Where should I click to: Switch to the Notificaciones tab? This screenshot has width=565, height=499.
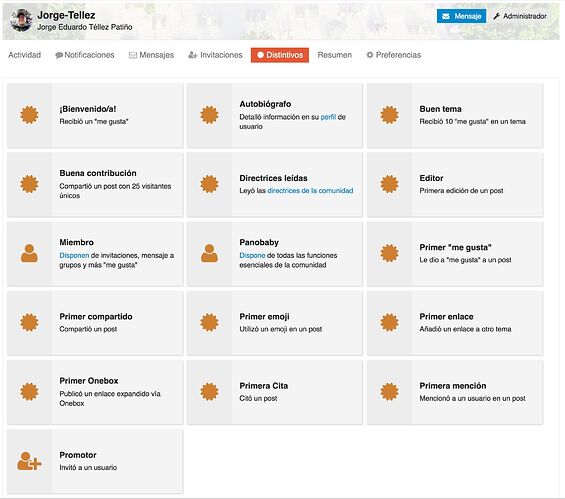[x=85, y=55]
